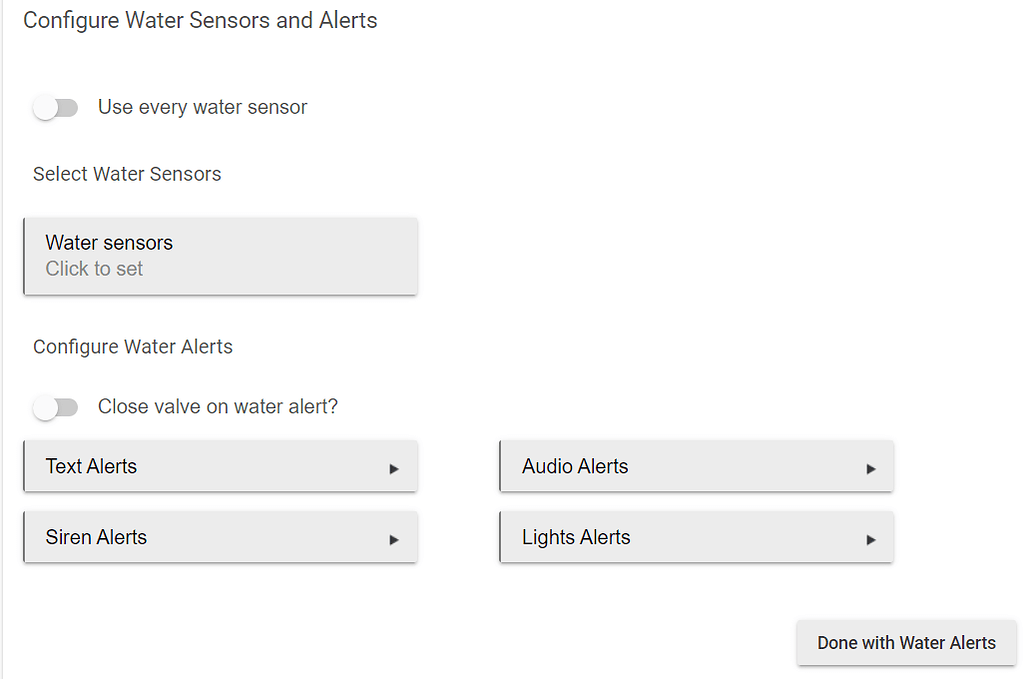Click the Done with Water Alerts button
Viewport: 1024px width, 679px height.
tap(905, 643)
